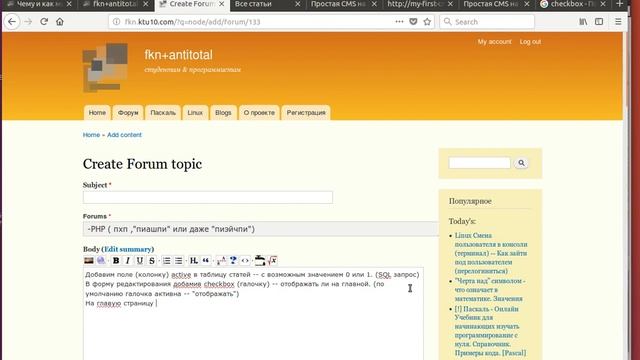Bookmark this page with the star icon
Viewport: 640px width, 360px height.
coord(427,22)
